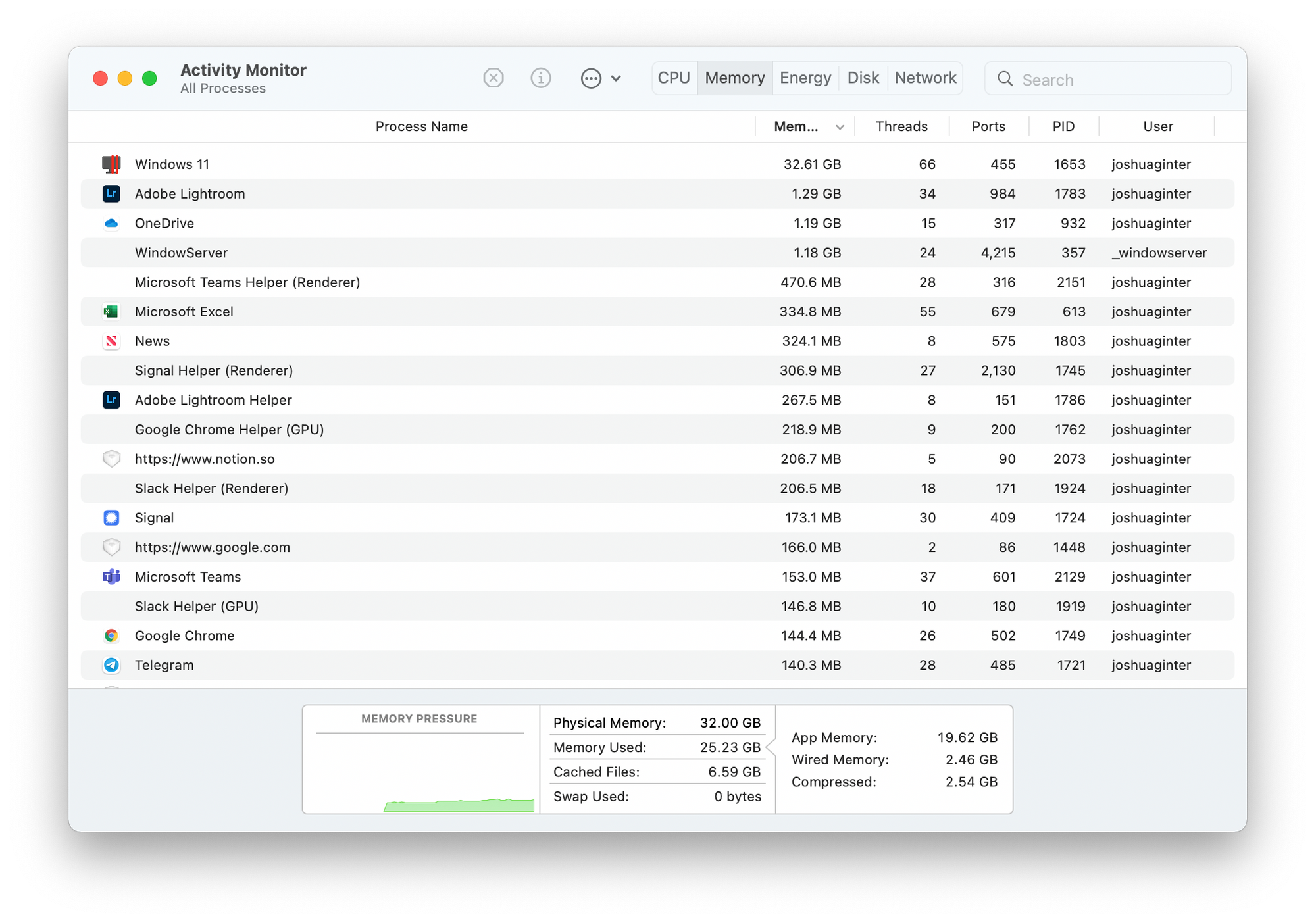Click the _windowserver user cell
This screenshot has height=923, width=1316.
click(x=1159, y=253)
